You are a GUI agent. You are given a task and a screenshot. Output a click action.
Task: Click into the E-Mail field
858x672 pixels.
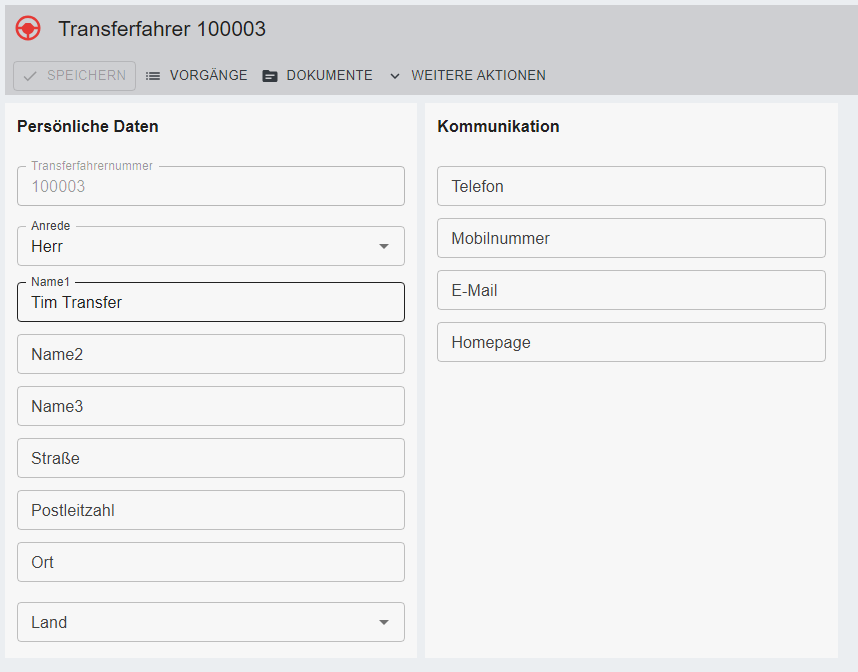click(631, 290)
